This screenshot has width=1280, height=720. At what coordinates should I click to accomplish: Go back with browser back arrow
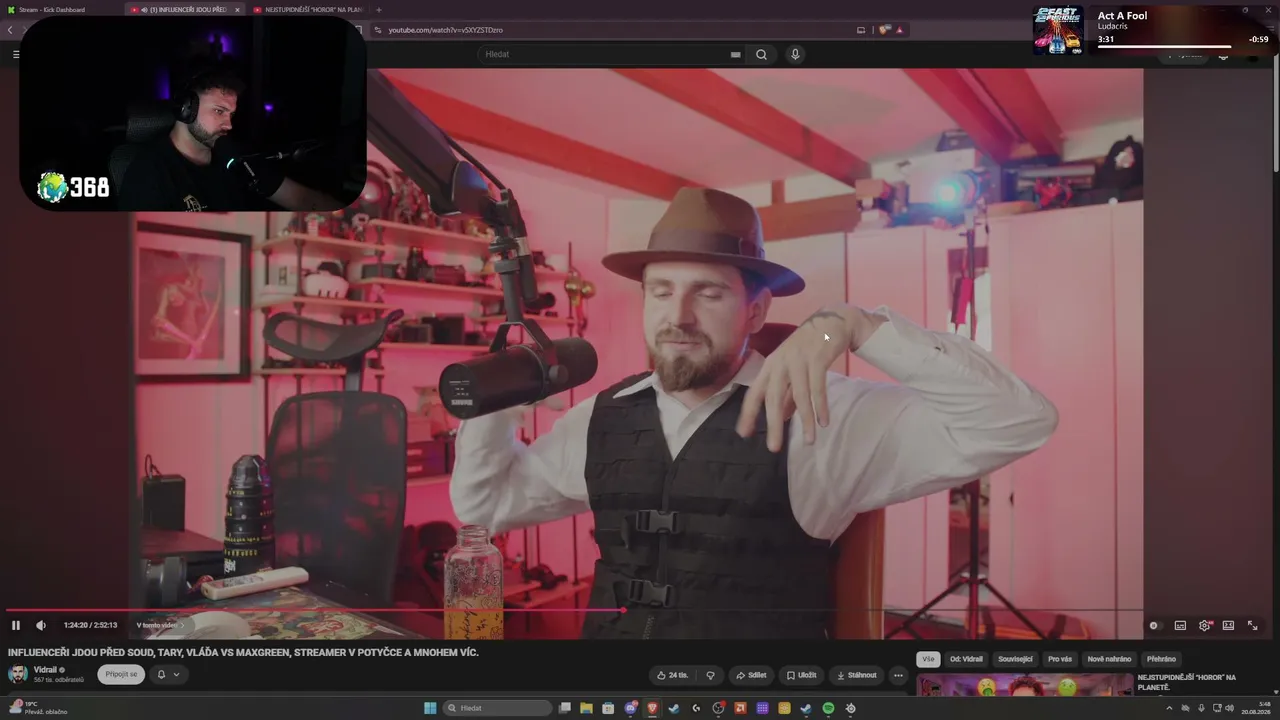click(x=10, y=30)
